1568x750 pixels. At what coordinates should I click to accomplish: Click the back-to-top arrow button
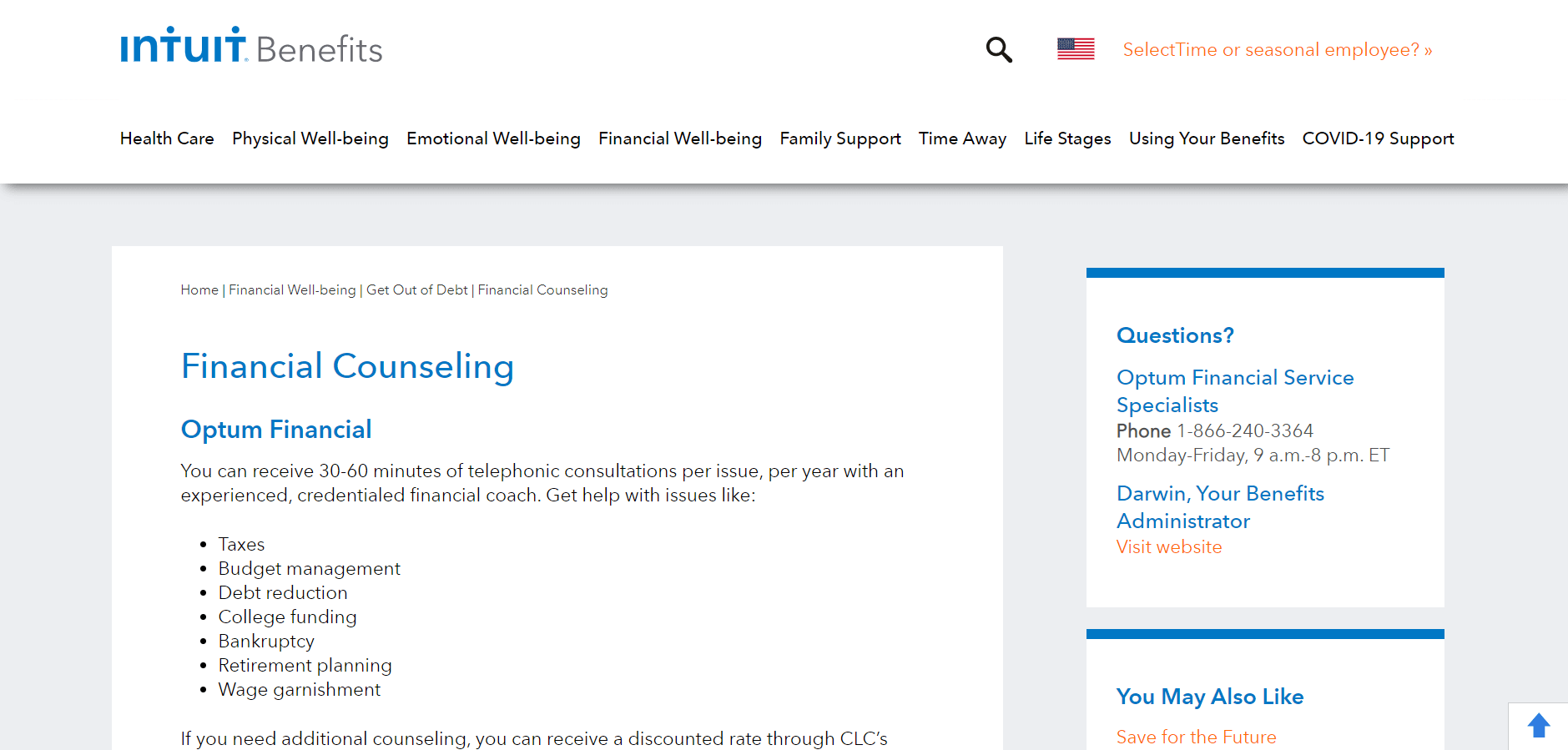1538,726
